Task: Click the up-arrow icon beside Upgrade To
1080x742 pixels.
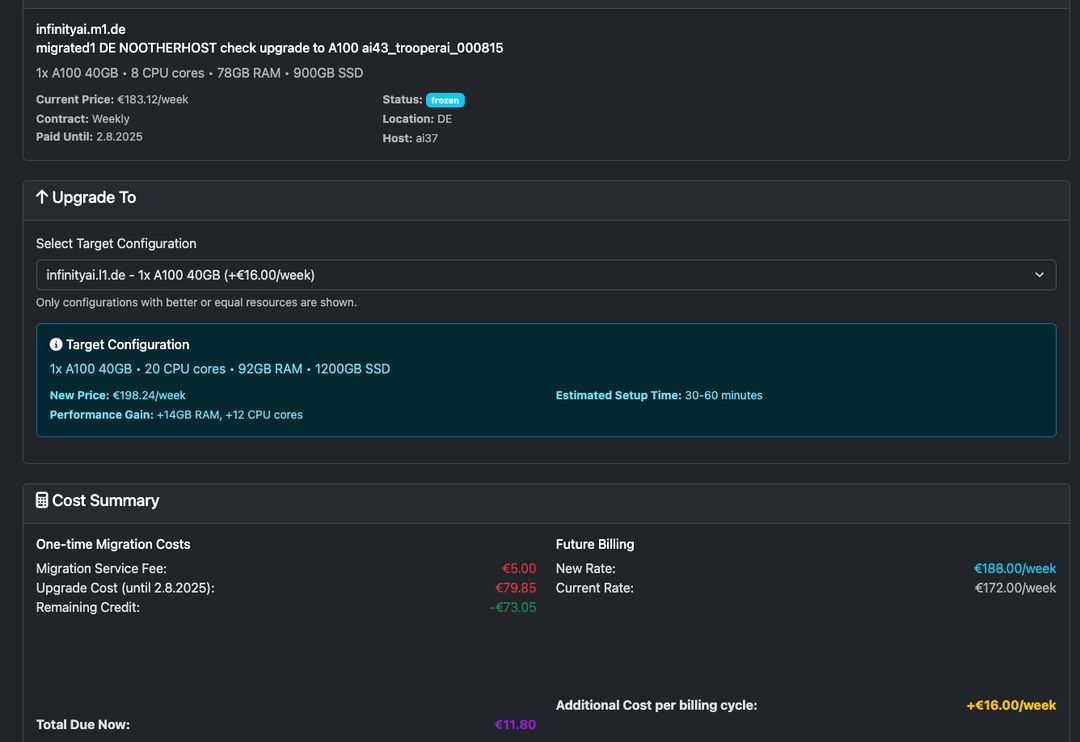Action: click(41, 197)
